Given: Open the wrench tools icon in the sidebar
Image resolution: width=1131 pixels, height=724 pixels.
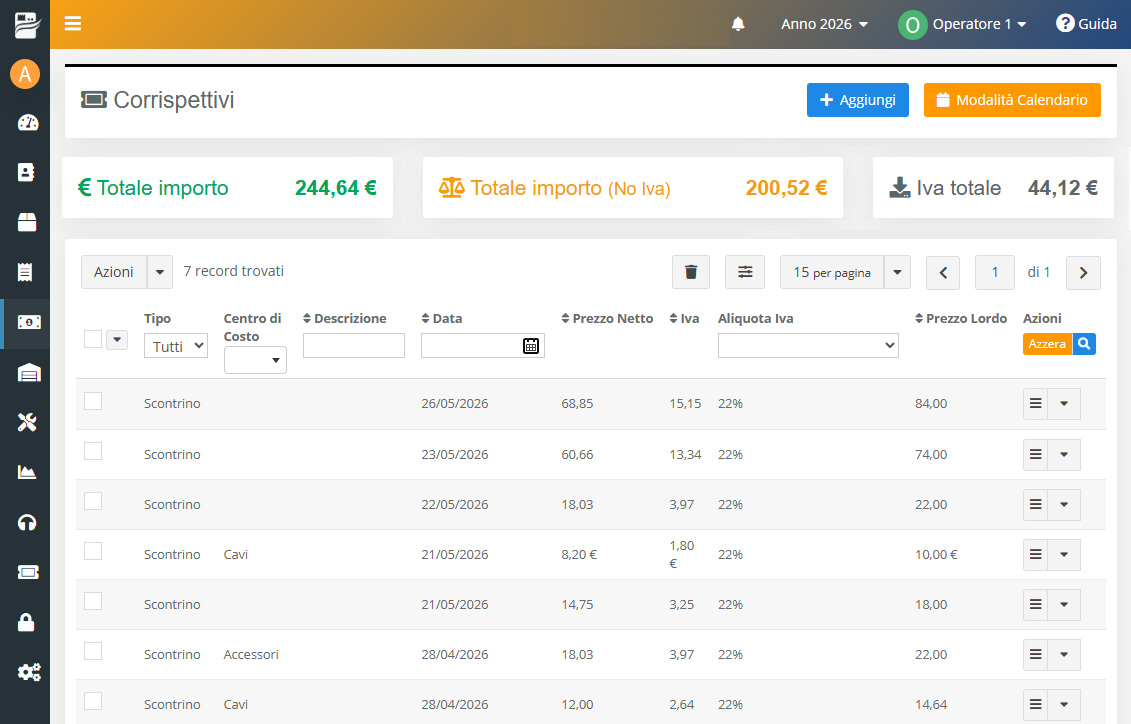Looking at the screenshot, I should point(27,423).
